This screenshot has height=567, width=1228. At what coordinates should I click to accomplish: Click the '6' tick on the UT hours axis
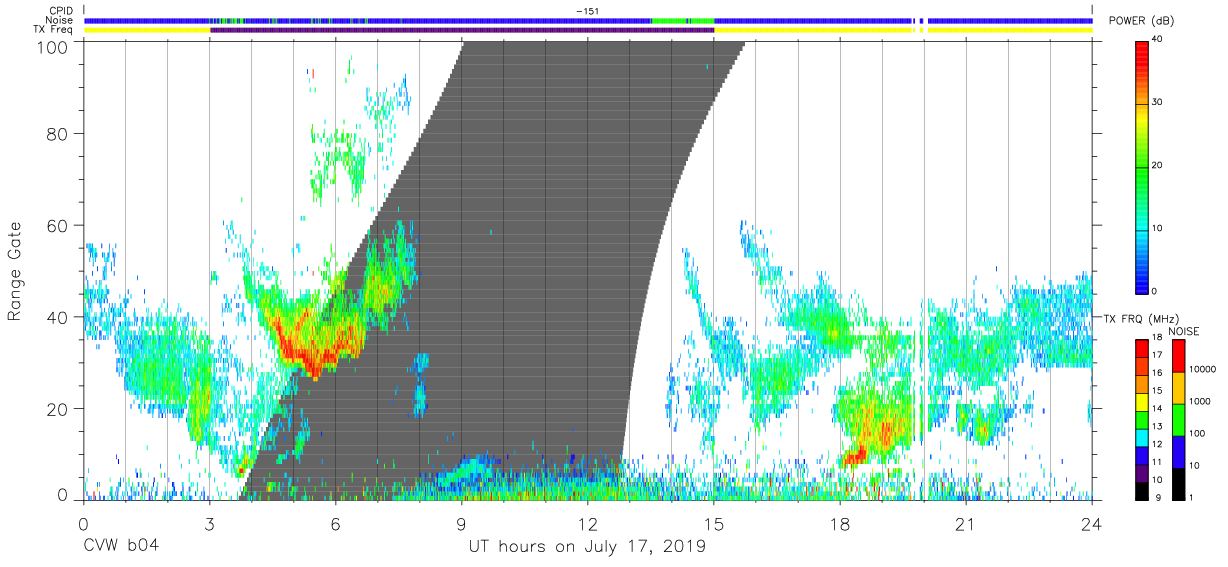coord(335,523)
